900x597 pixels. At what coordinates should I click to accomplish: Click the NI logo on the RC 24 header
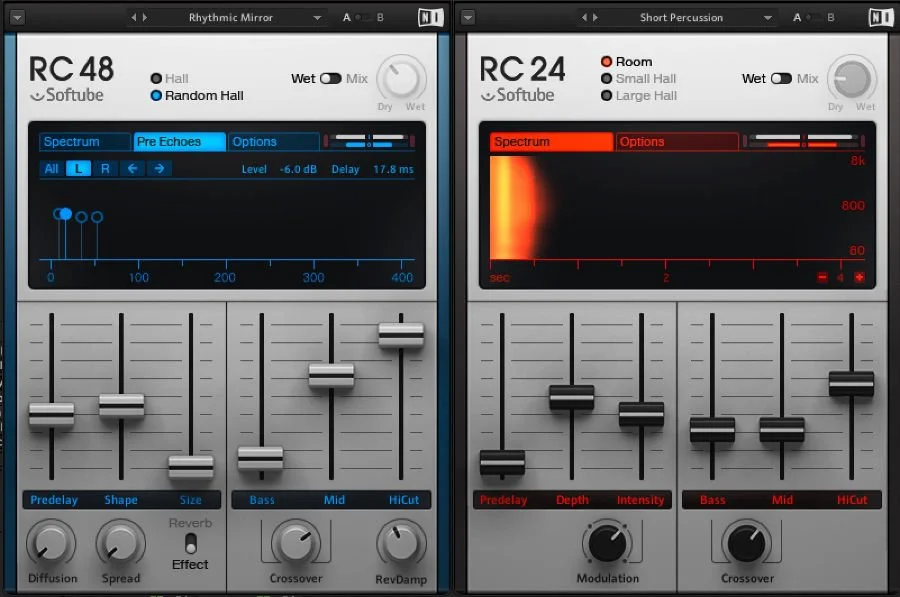[x=882, y=16]
